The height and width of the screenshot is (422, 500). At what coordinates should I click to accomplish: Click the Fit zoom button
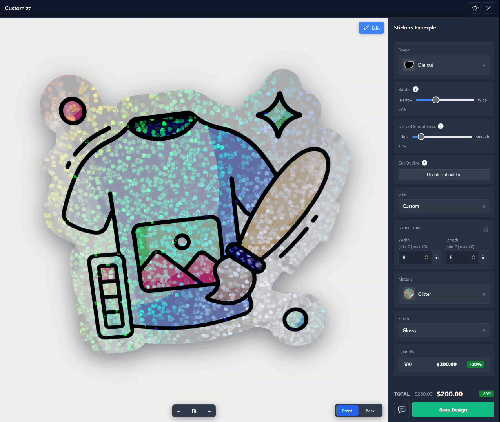click(x=194, y=411)
